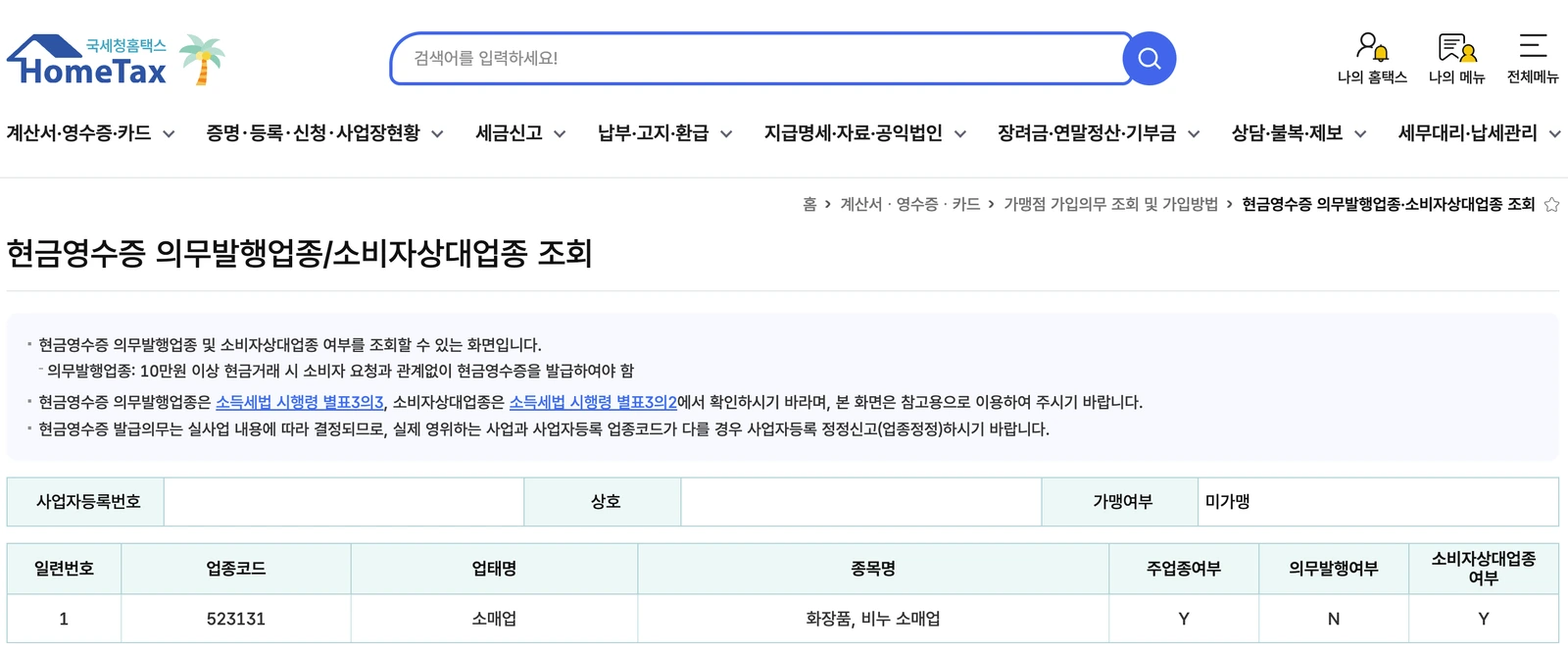Viewport: 1568px width, 652px height.
Task: Click the N value under 의무발행여부
Action: pos(1334,619)
